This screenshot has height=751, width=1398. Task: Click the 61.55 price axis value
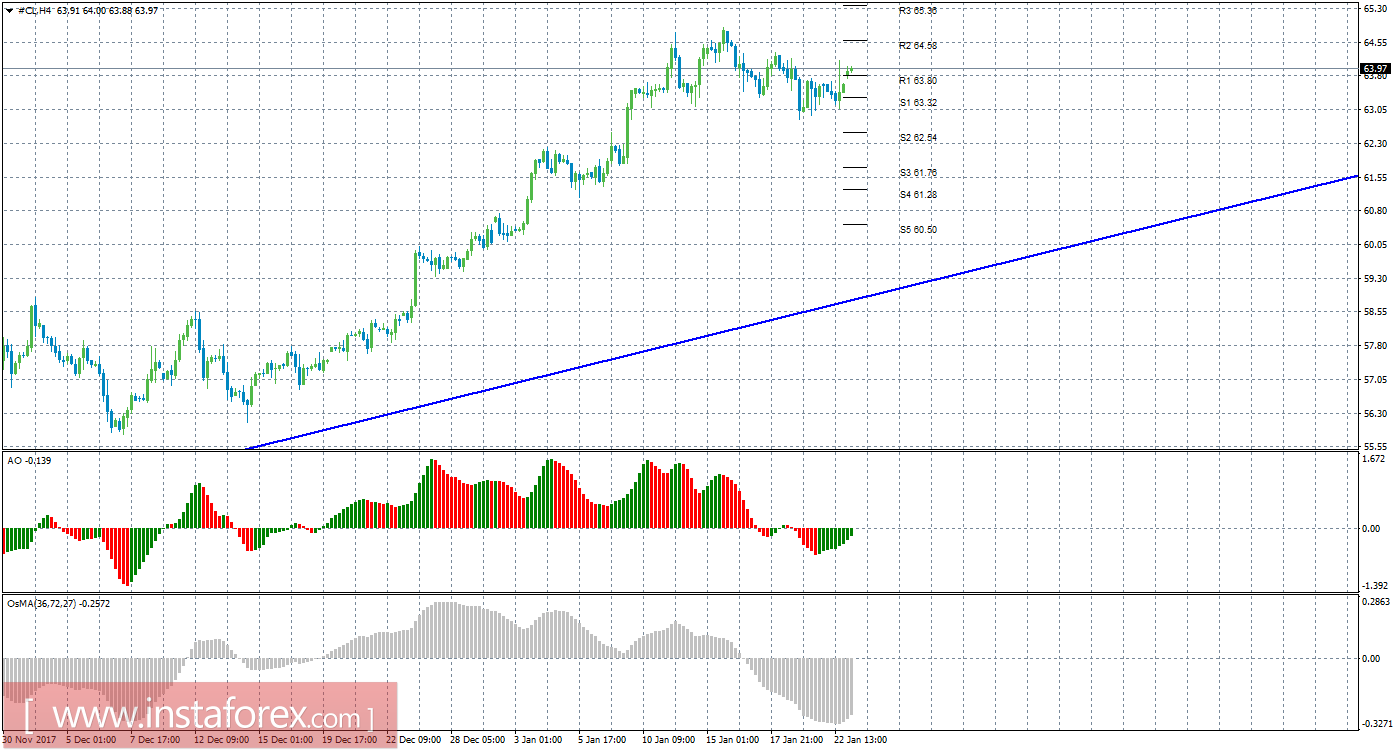point(1375,177)
